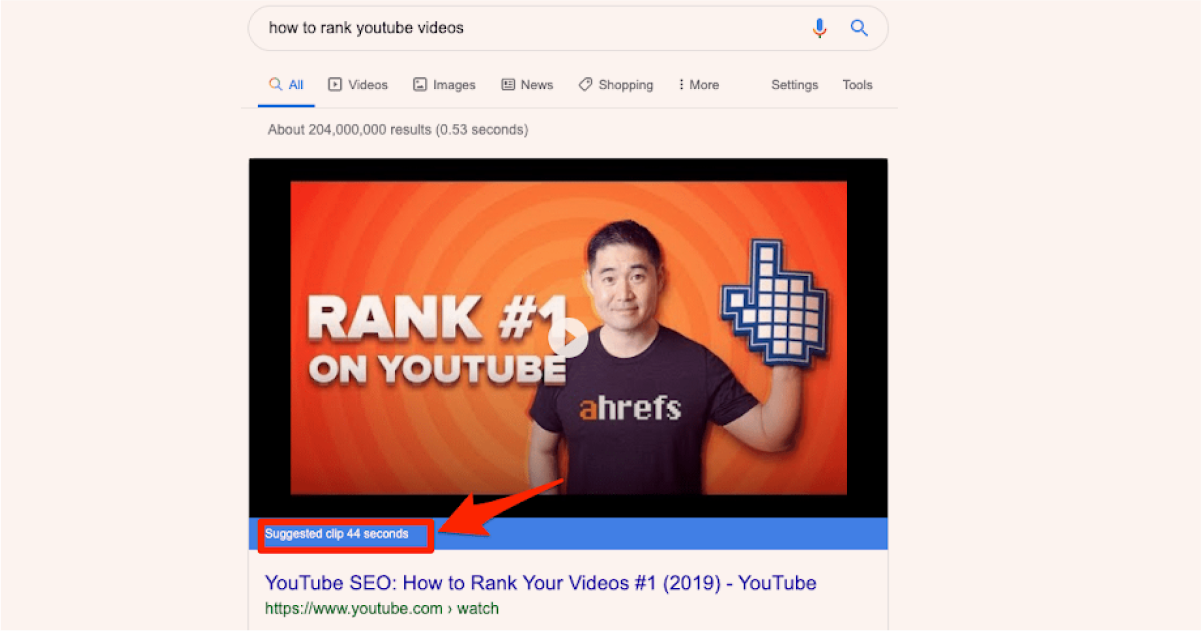
Task: Open the YouTube SEO video result link
Action: 540,583
